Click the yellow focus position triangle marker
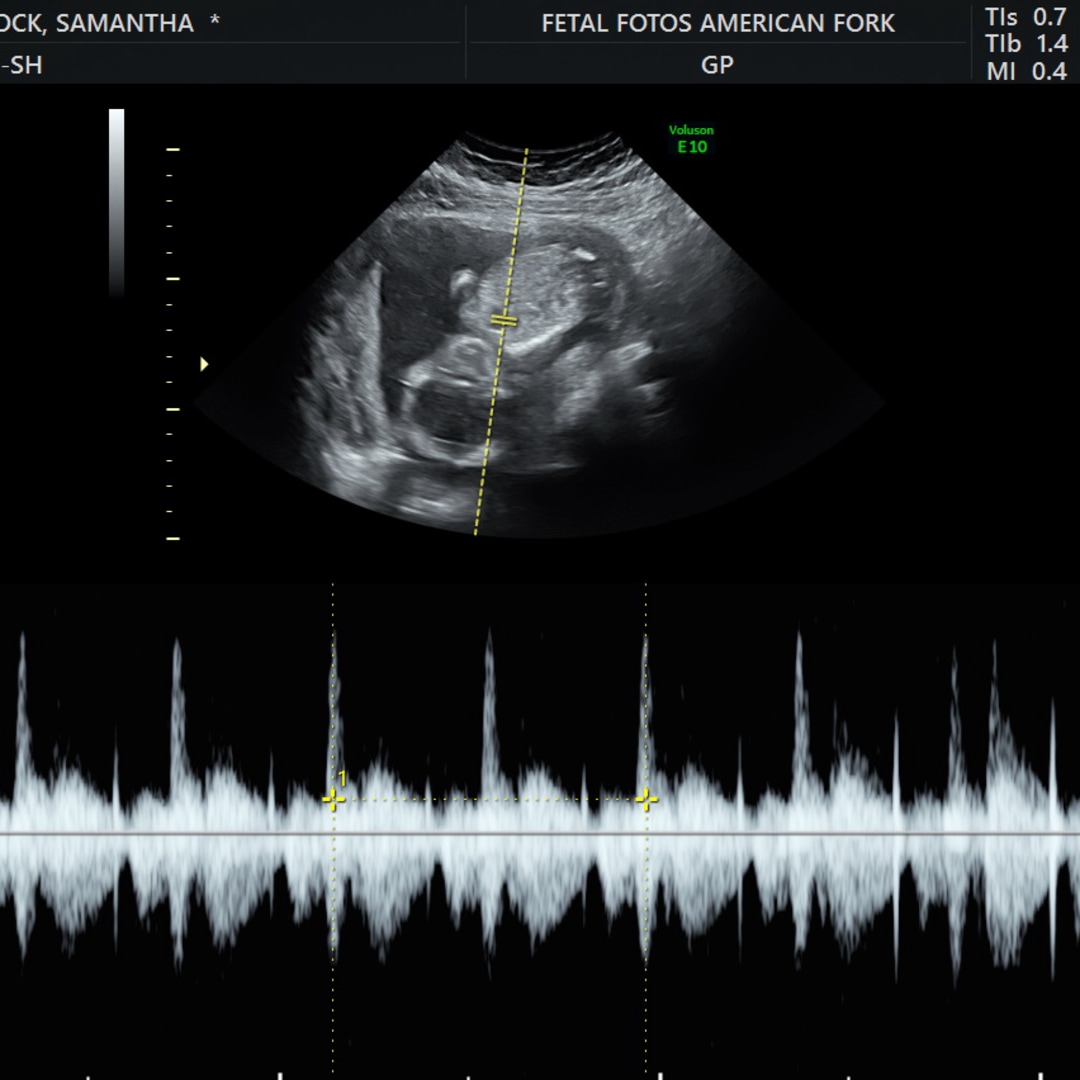Image resolution: width=1080 pixels, height=1080 pixels. 204,364
